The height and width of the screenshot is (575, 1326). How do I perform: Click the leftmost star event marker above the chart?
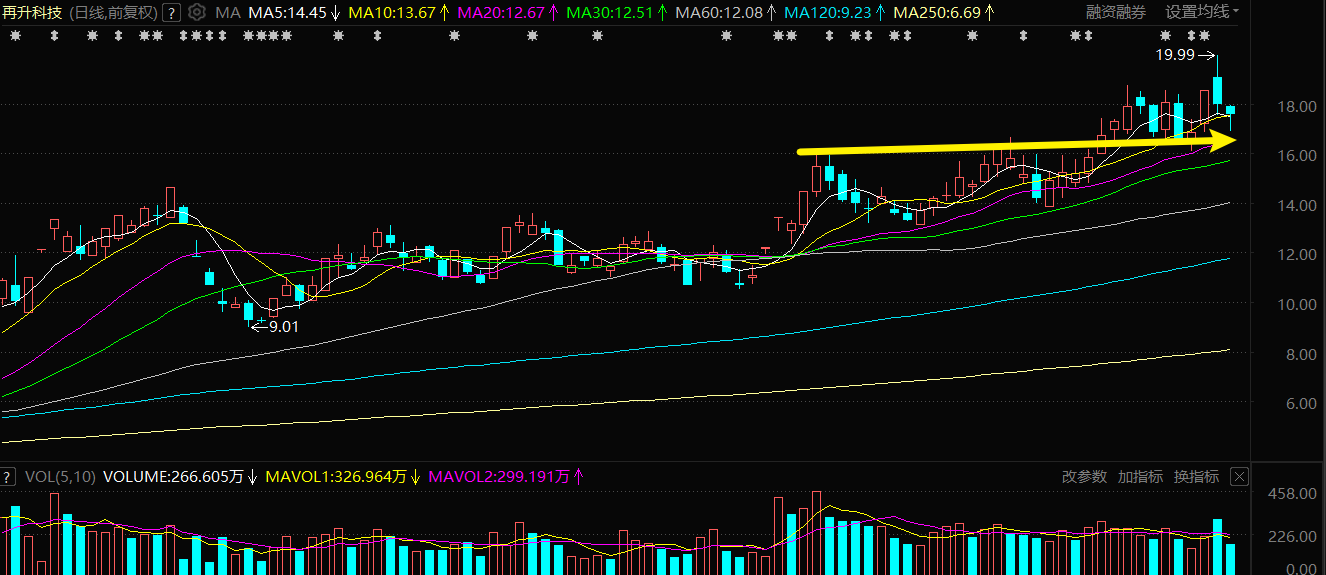pos(15,36)
